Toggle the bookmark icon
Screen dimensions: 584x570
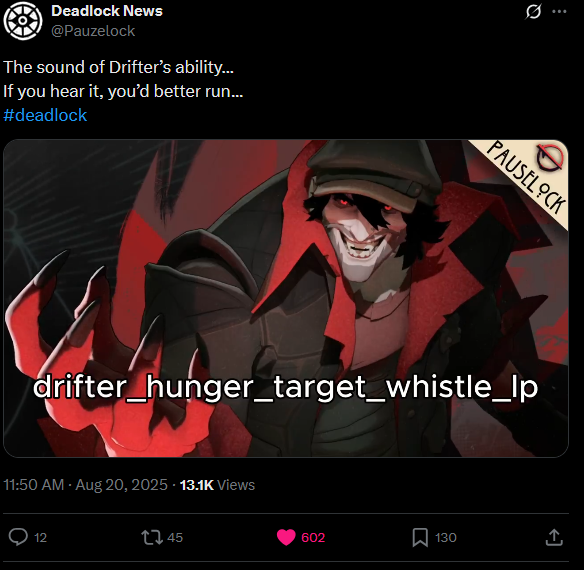pyautogui.click(x=420, y=538)
